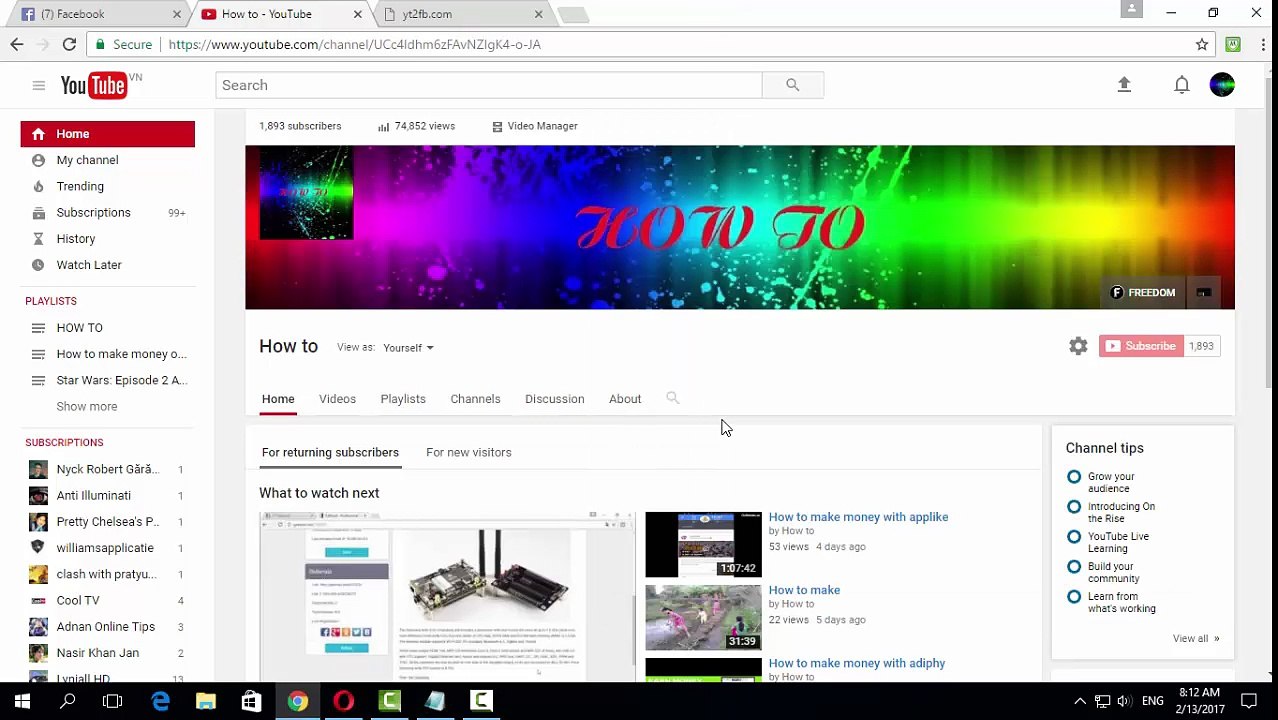Screen dimensions: 1278x720
Task: Click the address bar URL
Action: (x=354, y=44)
